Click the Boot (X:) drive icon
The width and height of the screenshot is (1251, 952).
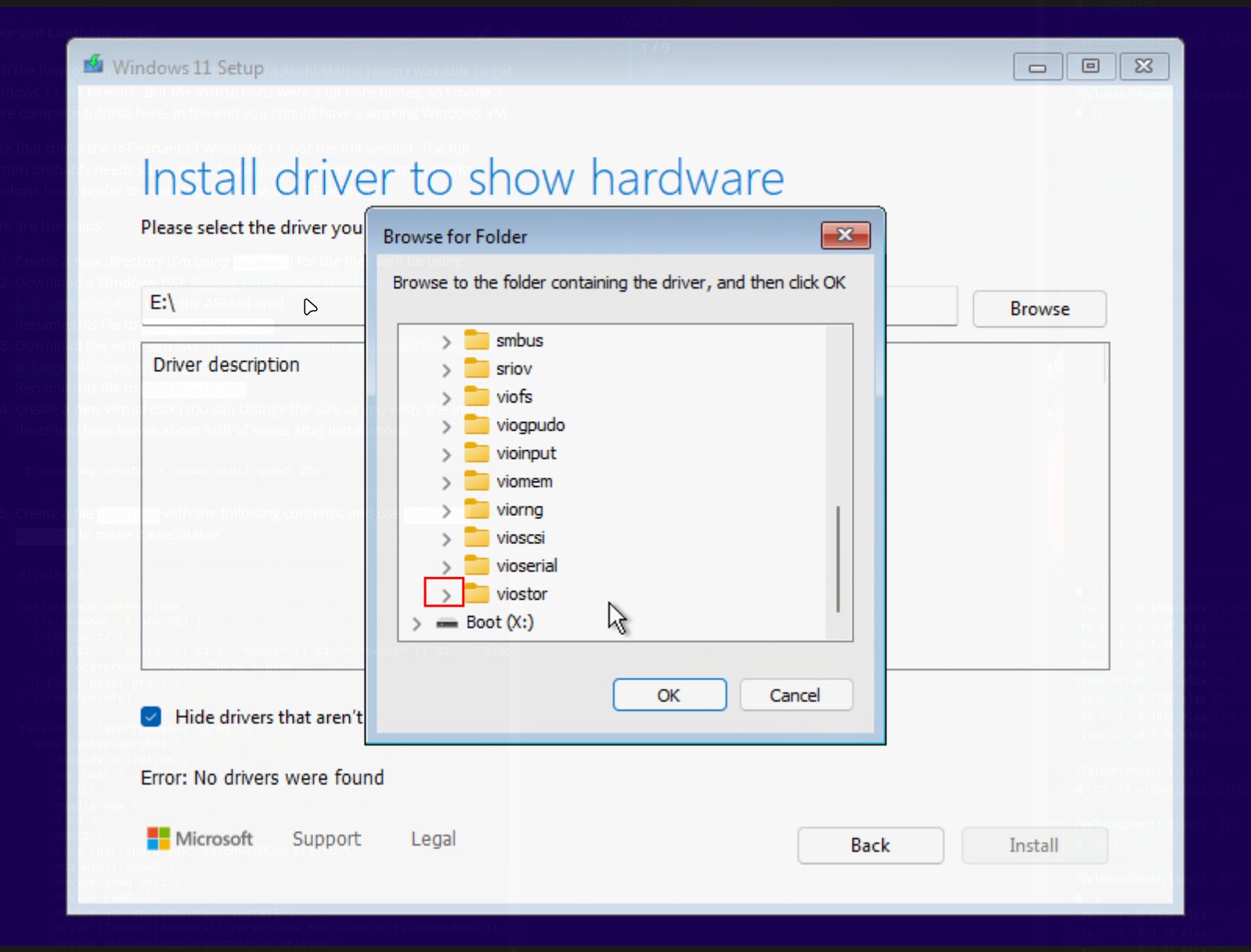coord(447,622)
